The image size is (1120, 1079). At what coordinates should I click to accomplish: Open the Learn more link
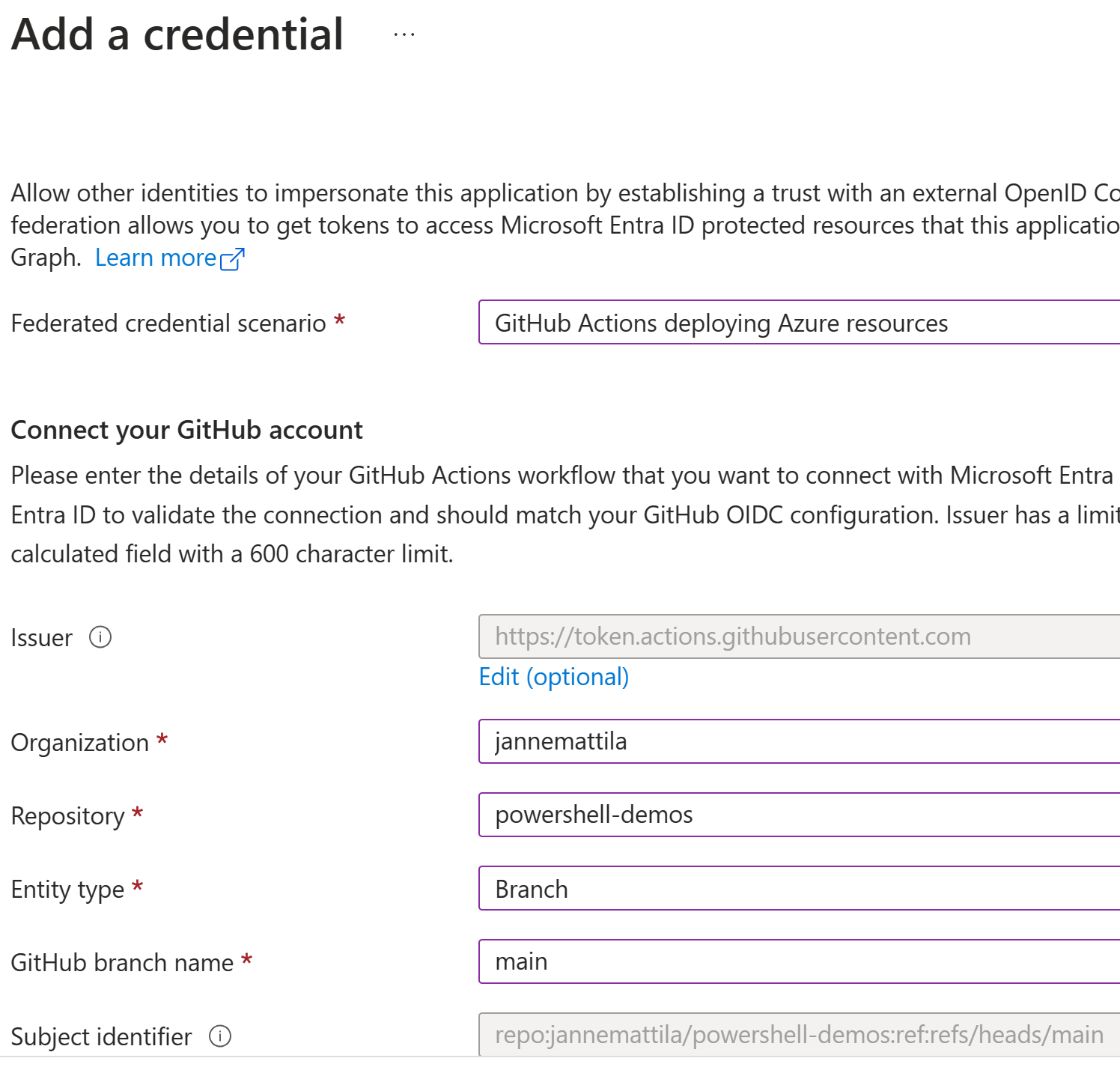point(156,258)
